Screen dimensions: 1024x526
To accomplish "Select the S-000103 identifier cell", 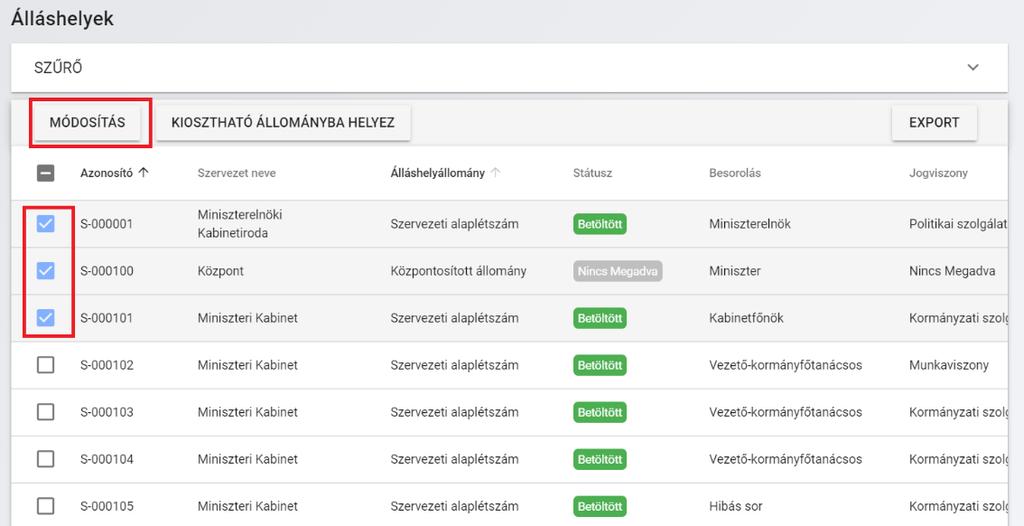I will click(x=107, y=412).
